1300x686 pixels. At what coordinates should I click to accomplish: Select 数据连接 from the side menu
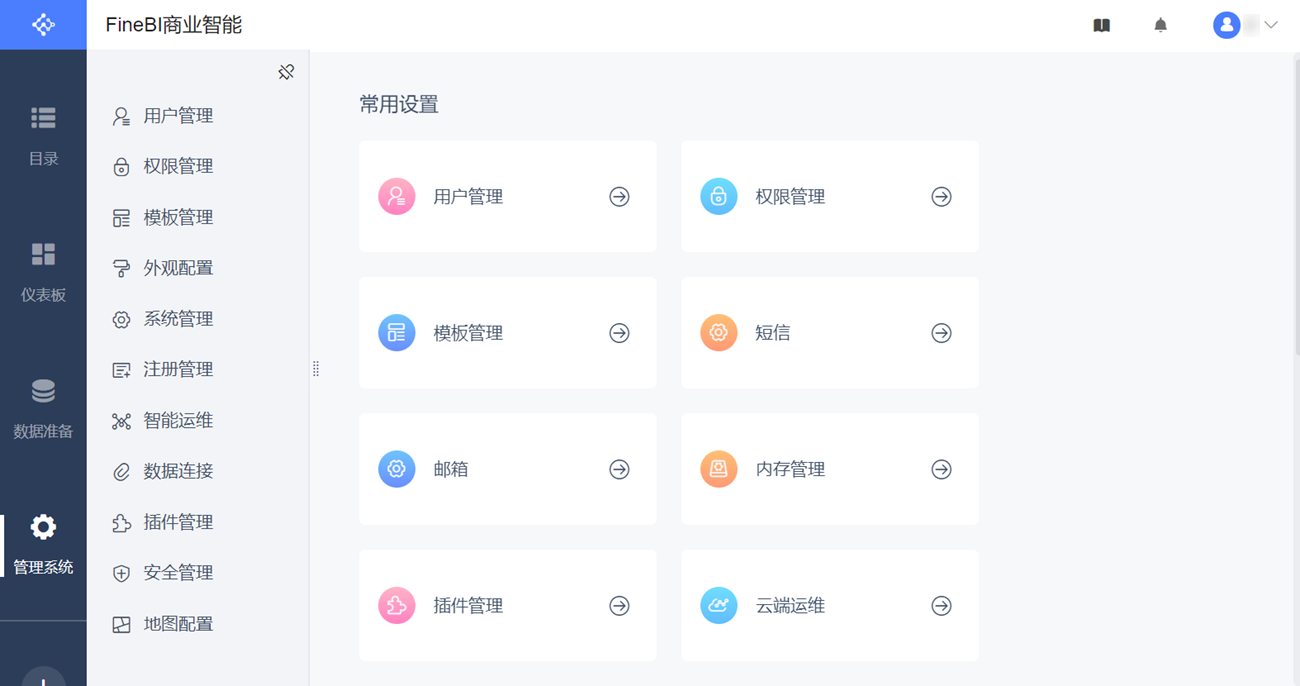coord(177,471)
